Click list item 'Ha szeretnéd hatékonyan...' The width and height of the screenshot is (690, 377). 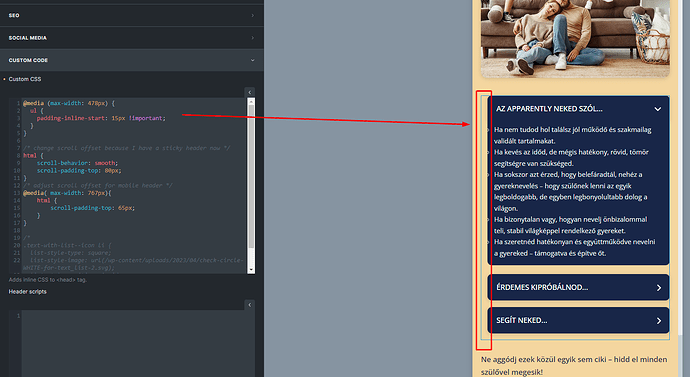(x=574, y=247)
